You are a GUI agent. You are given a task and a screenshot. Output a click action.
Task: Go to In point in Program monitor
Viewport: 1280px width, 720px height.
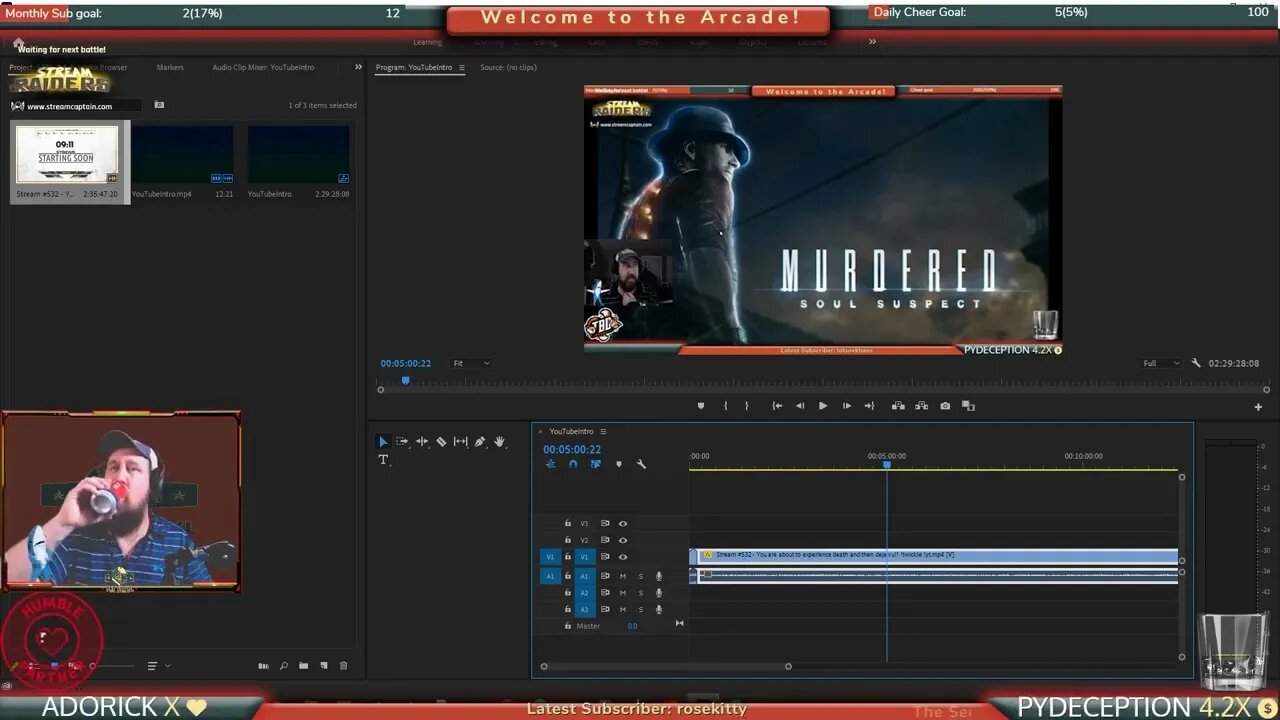777,406
